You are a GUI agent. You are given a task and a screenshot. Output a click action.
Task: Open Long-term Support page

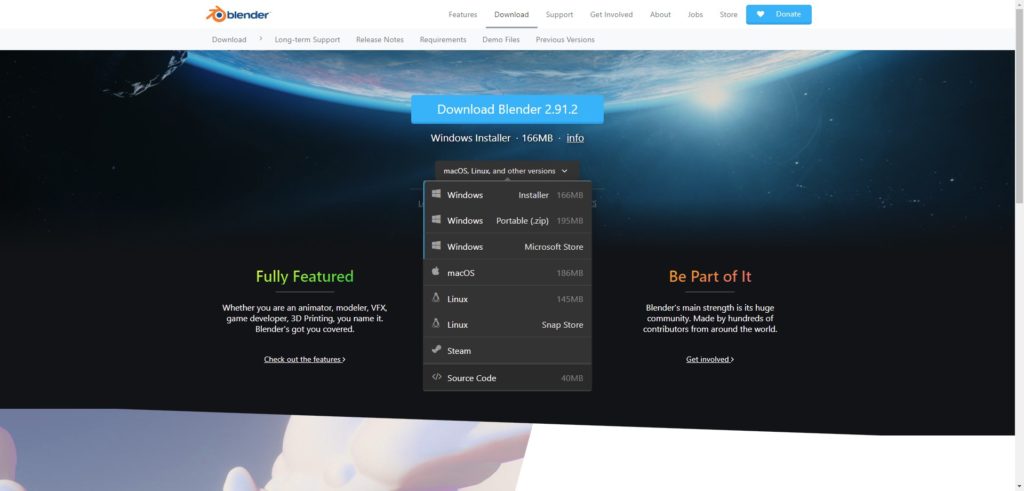coord(307,40)
